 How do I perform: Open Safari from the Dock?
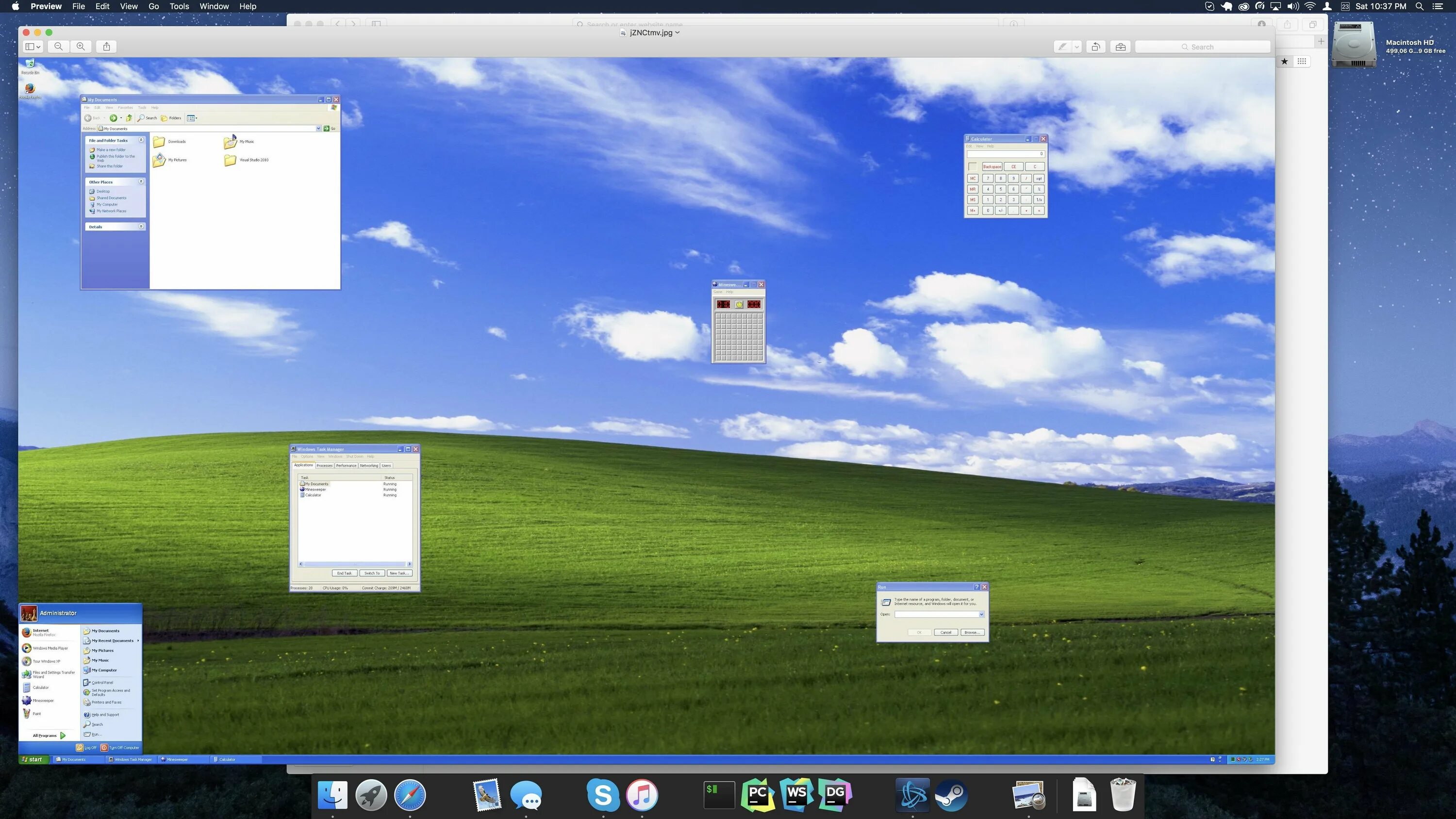click(x=410, y=795)
